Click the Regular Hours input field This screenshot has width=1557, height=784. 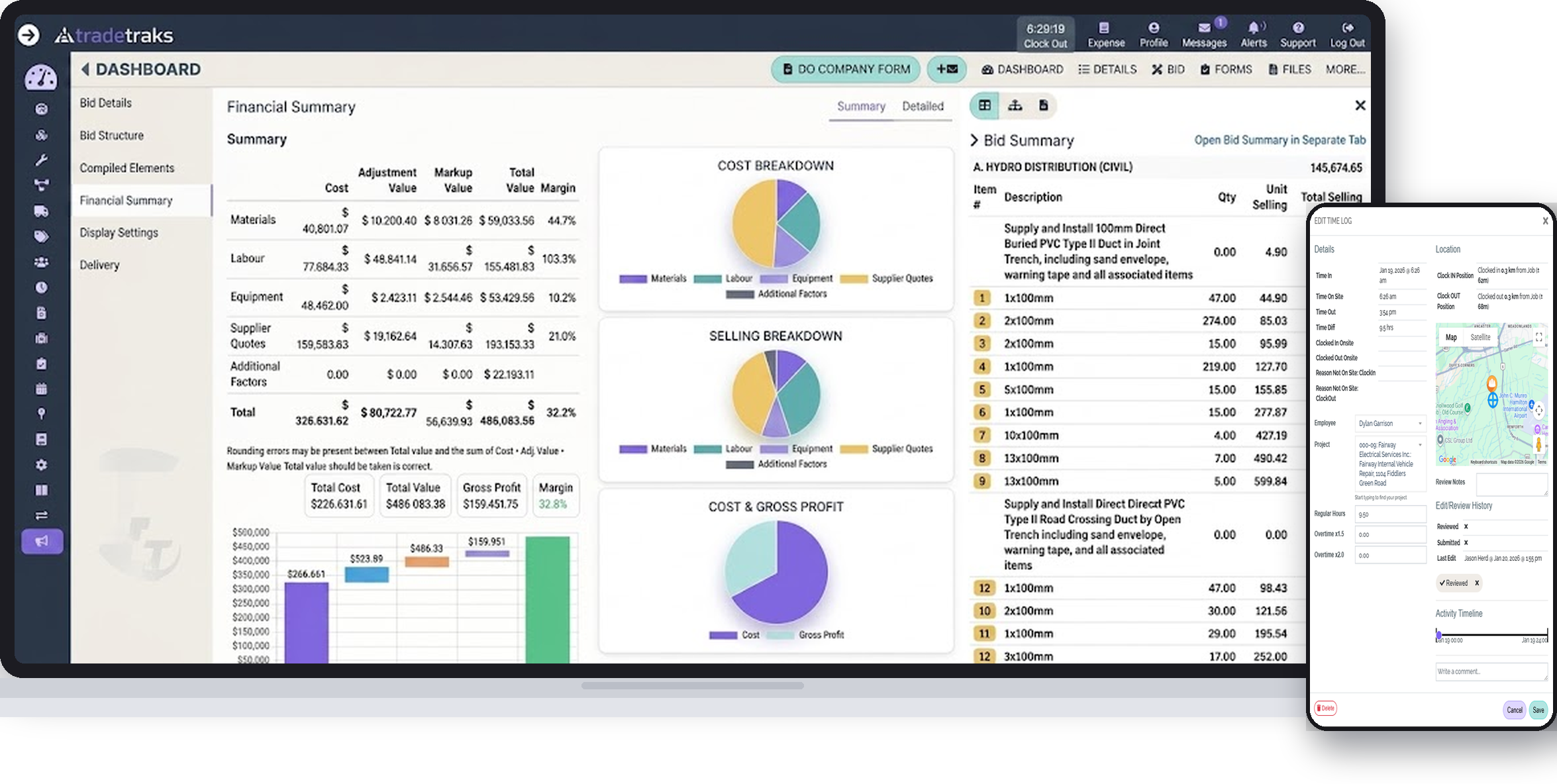(1390, 514)
